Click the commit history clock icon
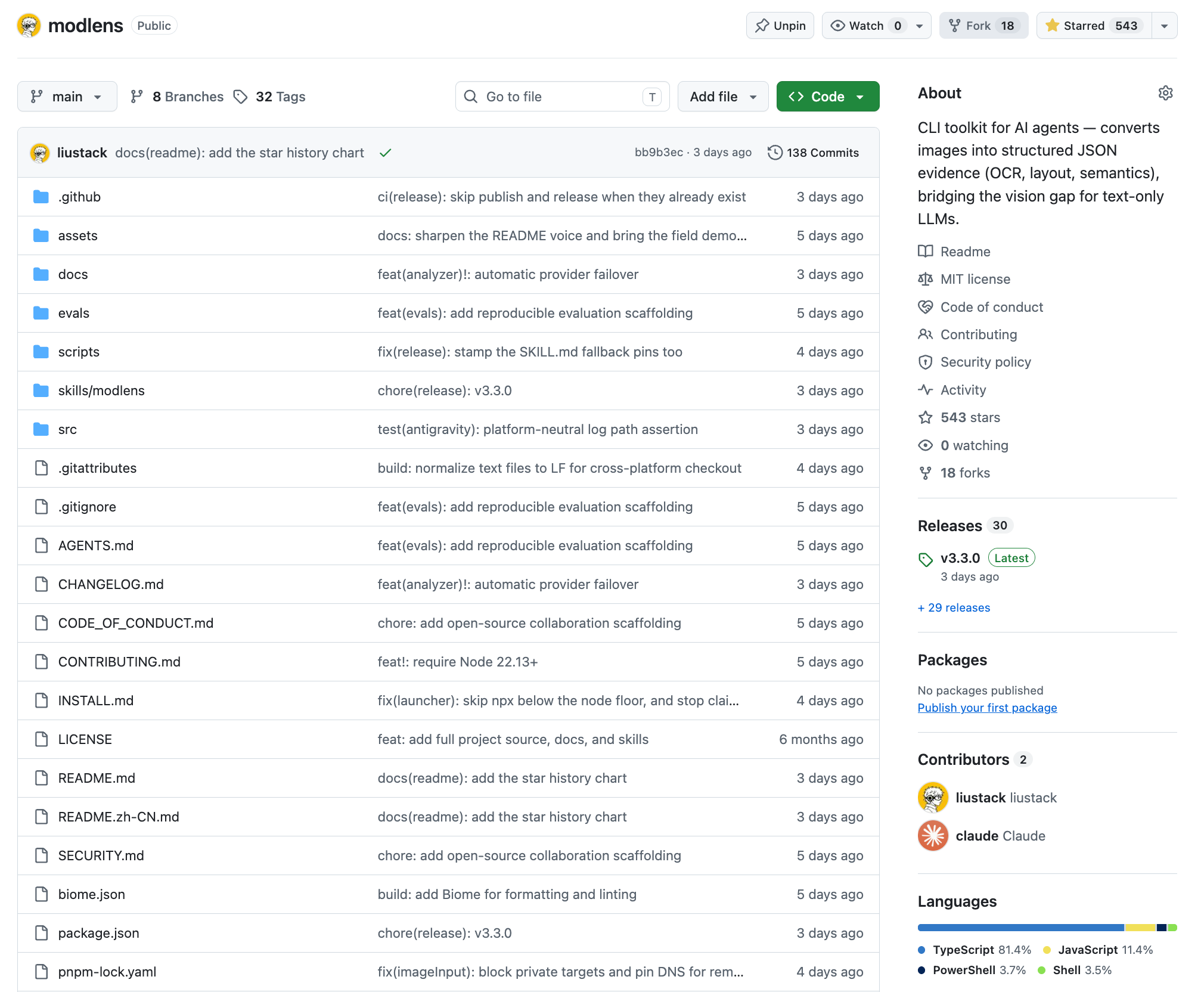The height and width of the screenshot is (992, 1204). [775, 153]
